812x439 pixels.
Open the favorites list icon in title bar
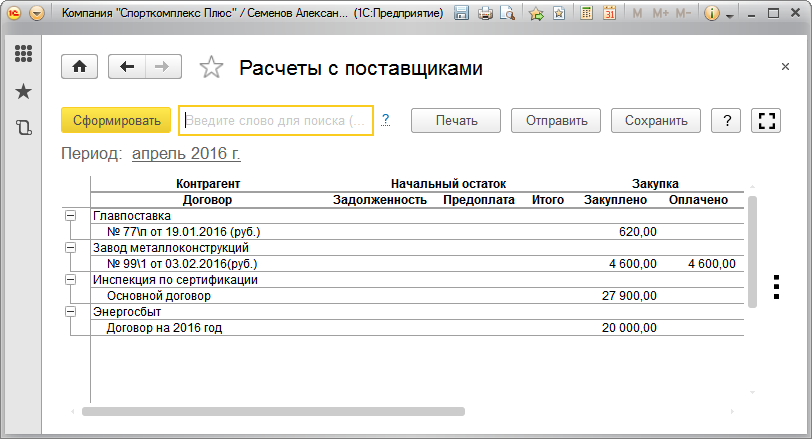(x=559, y=13)
